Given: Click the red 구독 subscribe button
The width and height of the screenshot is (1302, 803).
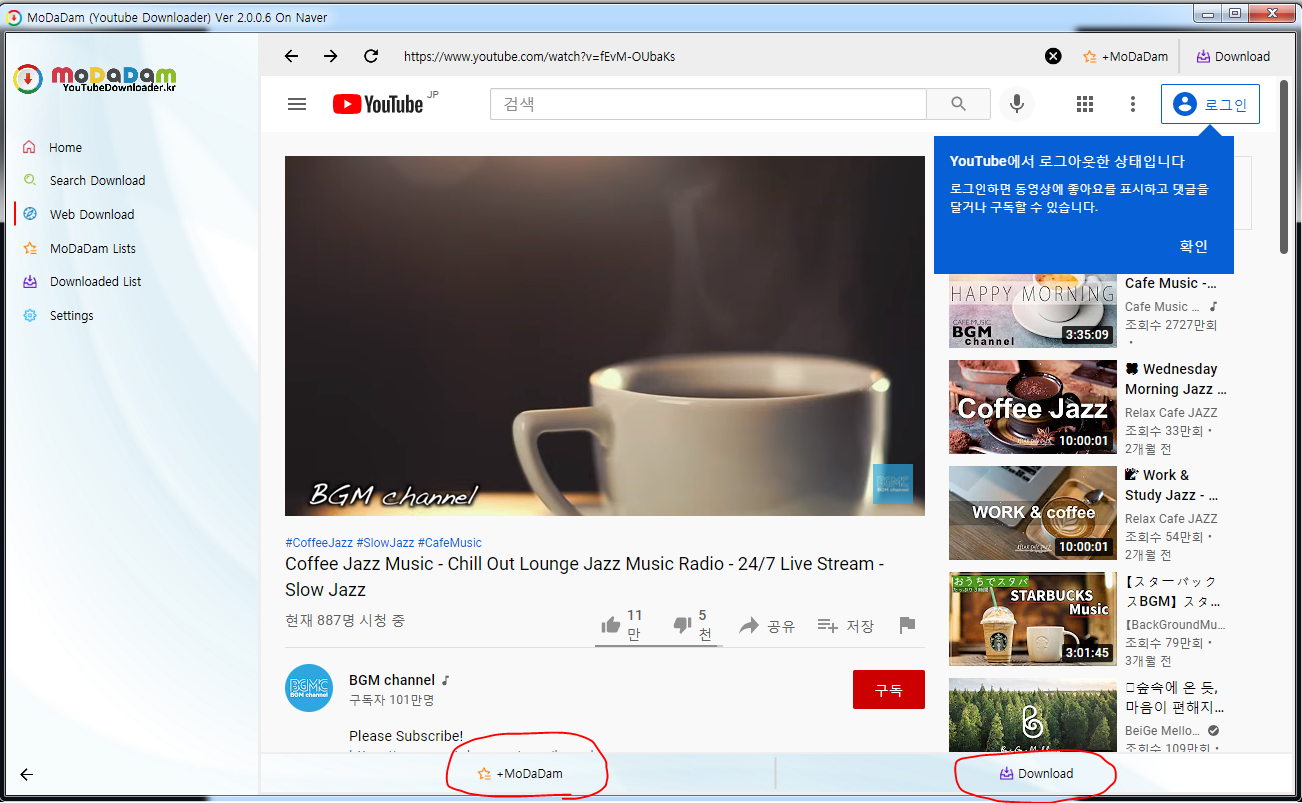Looking at the screenshot, I should point(889,690).
